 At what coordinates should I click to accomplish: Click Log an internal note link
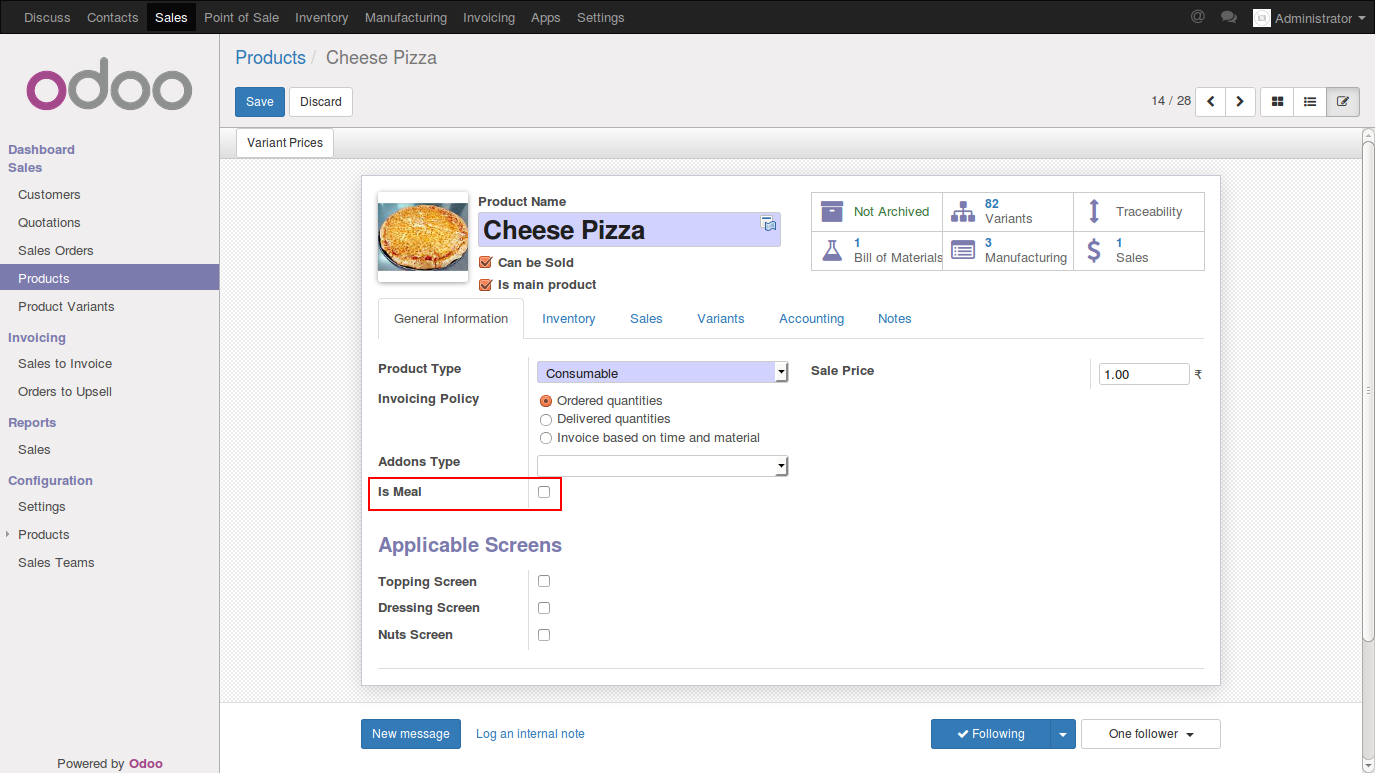(530, 734)
